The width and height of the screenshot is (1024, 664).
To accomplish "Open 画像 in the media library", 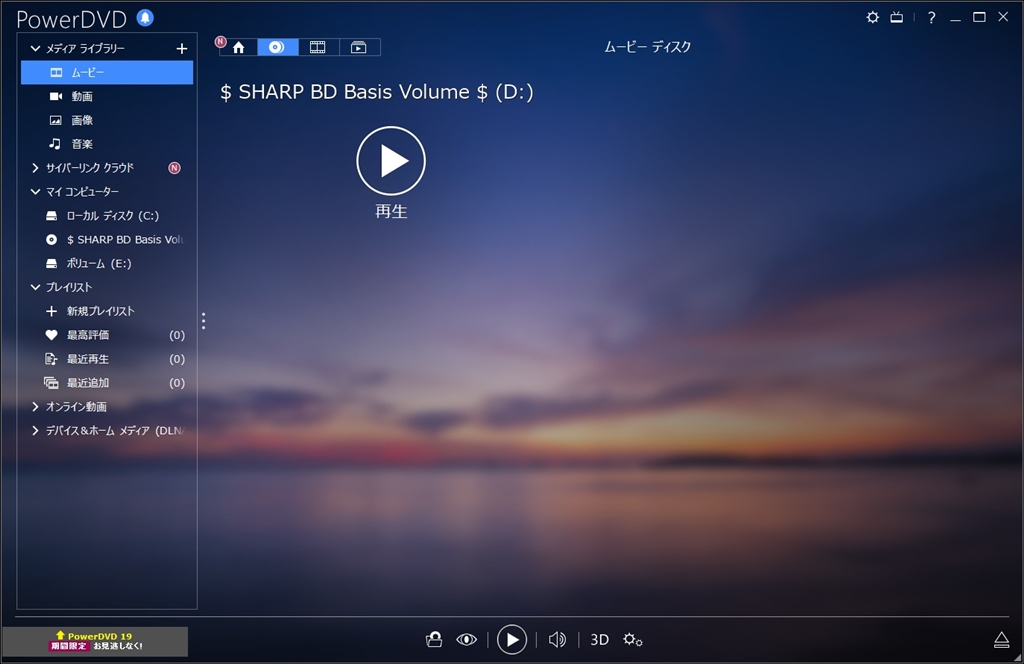I will coord(107,120).
